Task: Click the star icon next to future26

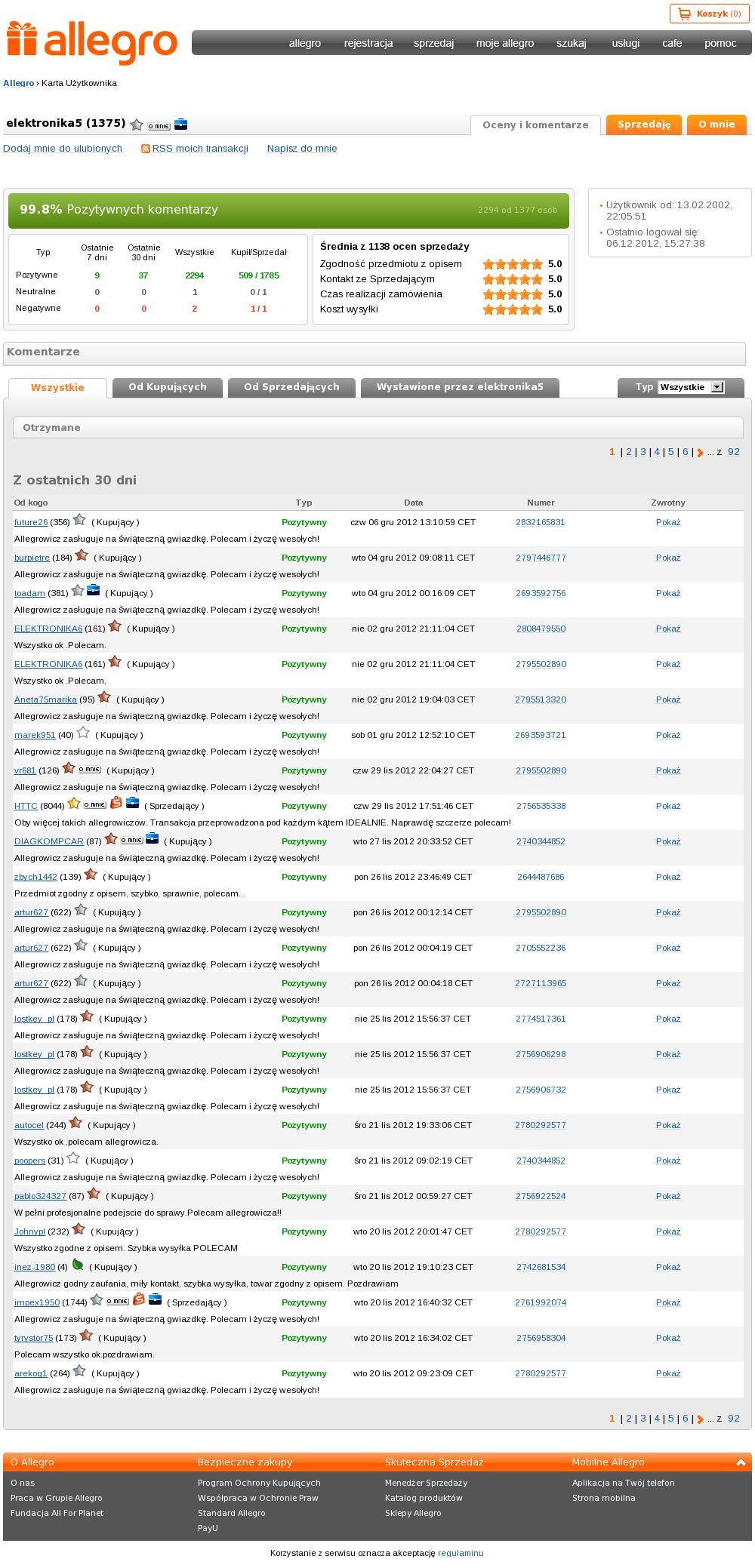Action: 79,520
